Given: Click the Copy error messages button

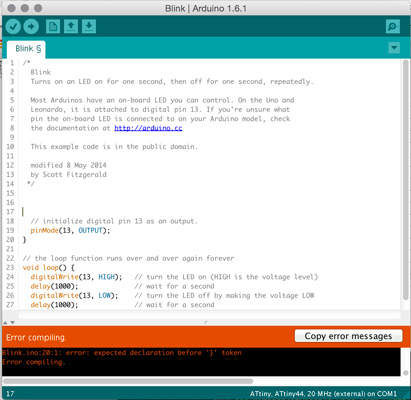Looking at the screenshot, I should tap(348, 336).
